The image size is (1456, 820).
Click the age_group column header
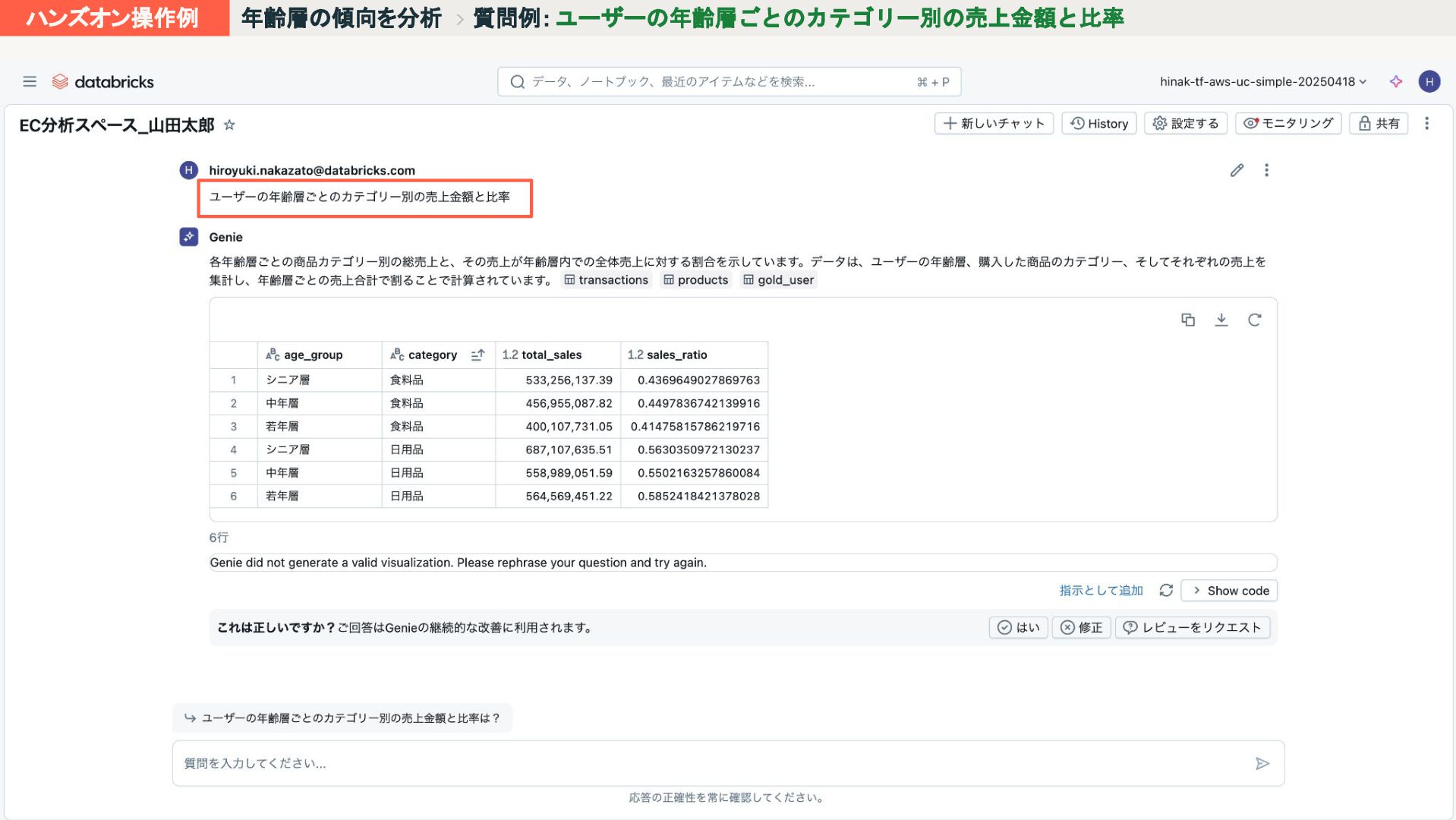click(x=320, y=355)
